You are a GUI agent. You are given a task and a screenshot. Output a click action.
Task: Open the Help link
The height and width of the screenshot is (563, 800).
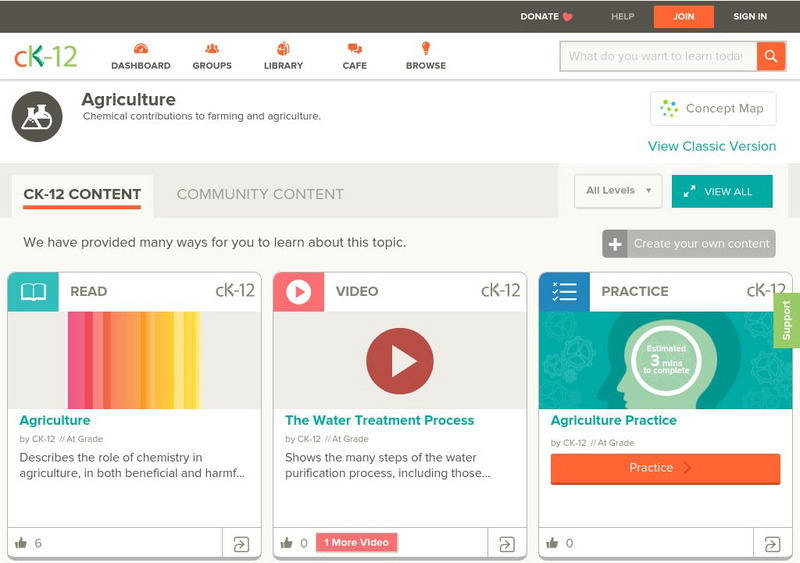click(622, 17)
